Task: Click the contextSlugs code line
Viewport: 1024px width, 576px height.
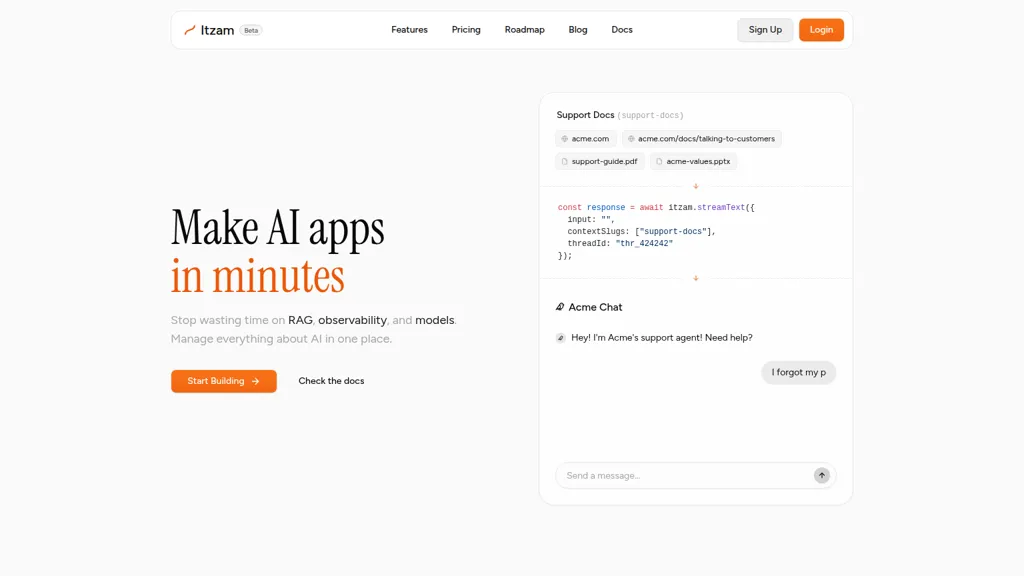Action: pos(641,232)
